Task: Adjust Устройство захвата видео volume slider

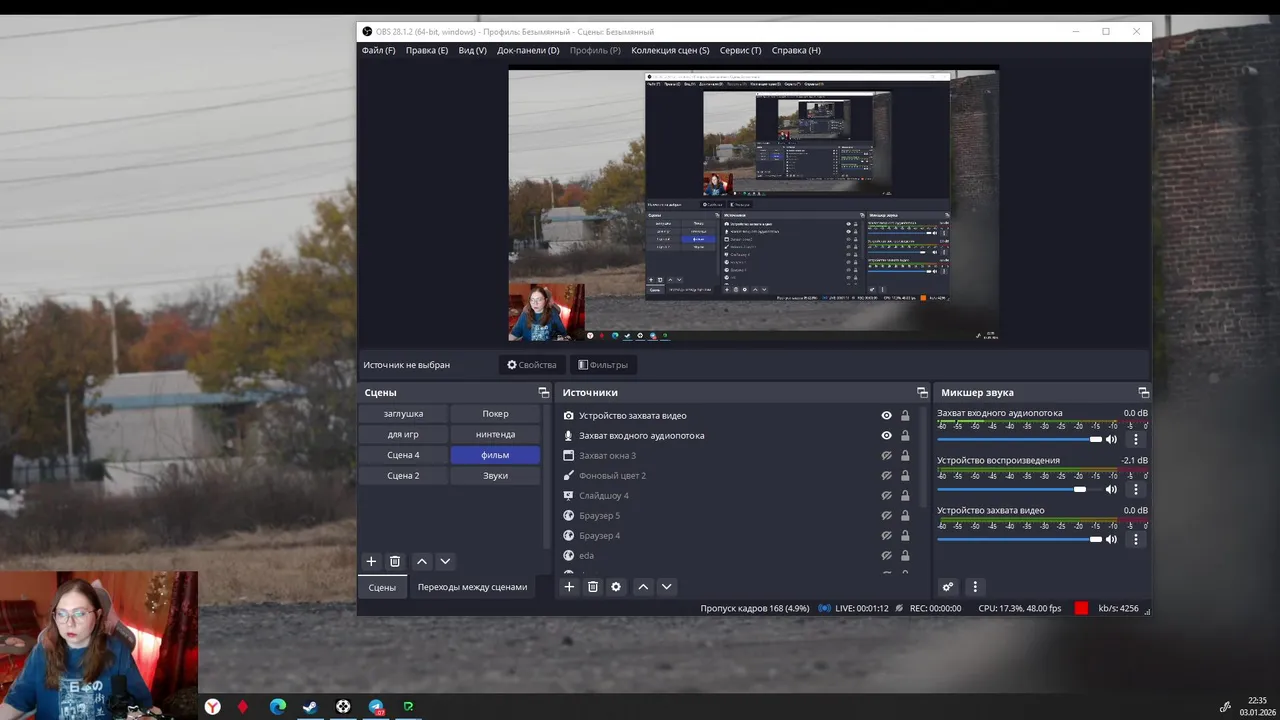Action: pos(1019,540)
